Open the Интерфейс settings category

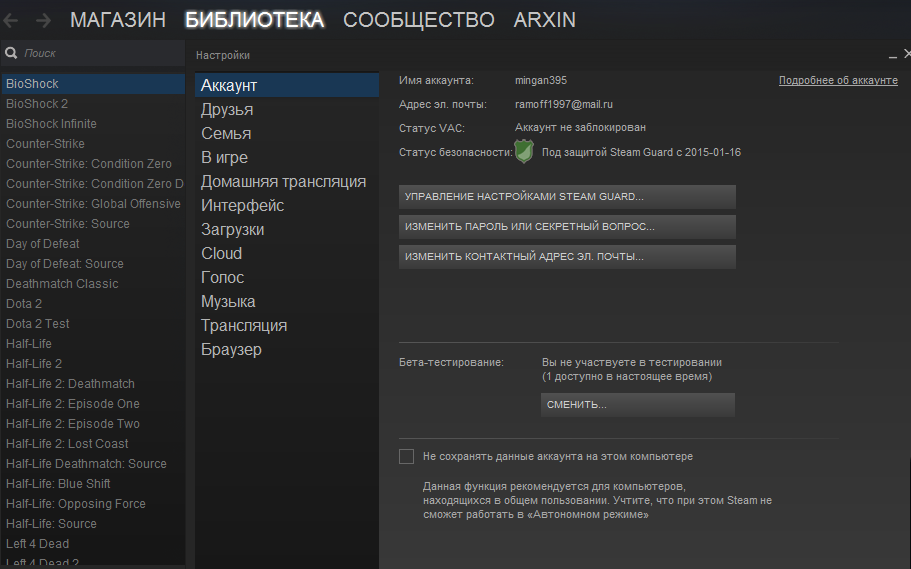[x=287, y=205]
